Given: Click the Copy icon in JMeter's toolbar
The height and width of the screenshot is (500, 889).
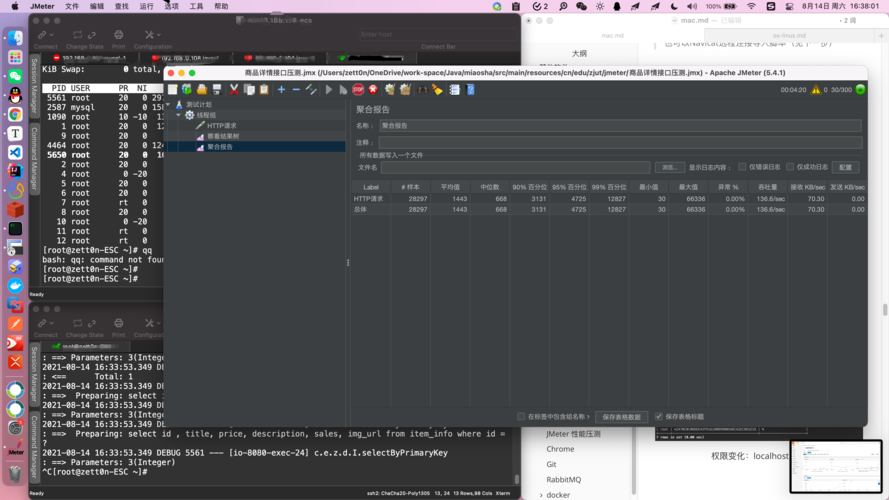Looking at the screenshot, I should coord(249,90).
